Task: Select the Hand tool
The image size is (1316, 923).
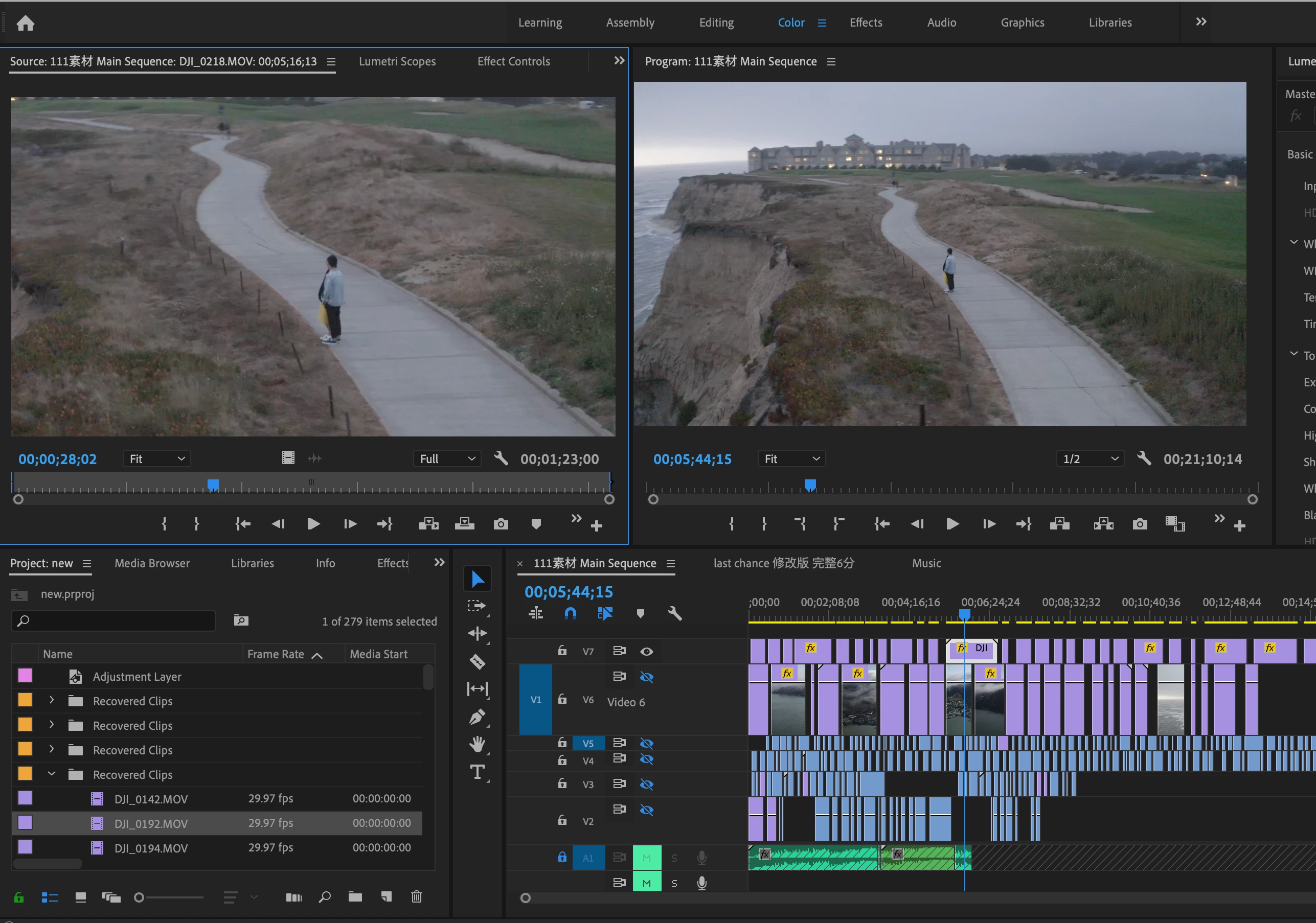Action: click(x=477, y=744)
